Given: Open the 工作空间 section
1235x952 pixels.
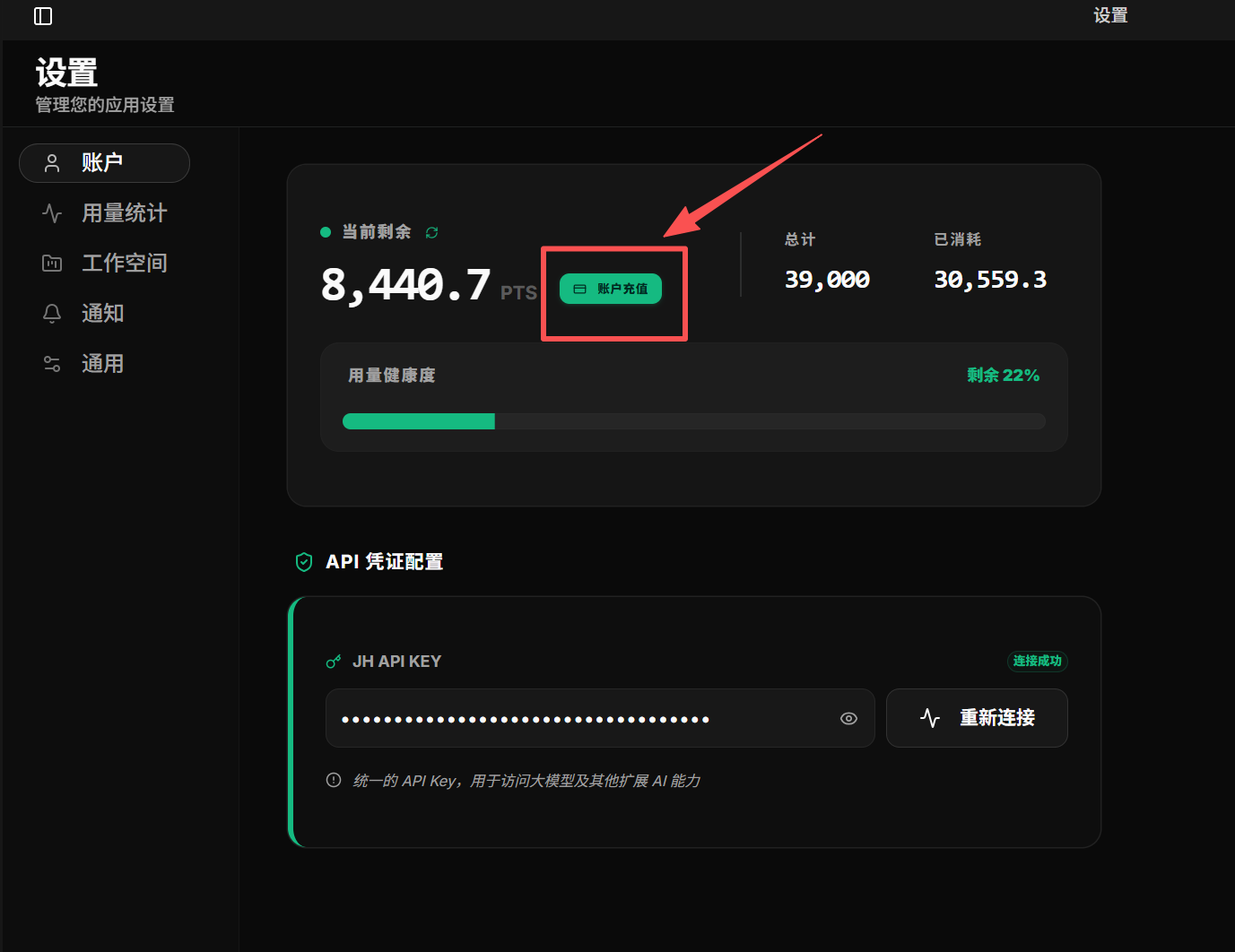Looking at the screenshot, I should 104,264.
